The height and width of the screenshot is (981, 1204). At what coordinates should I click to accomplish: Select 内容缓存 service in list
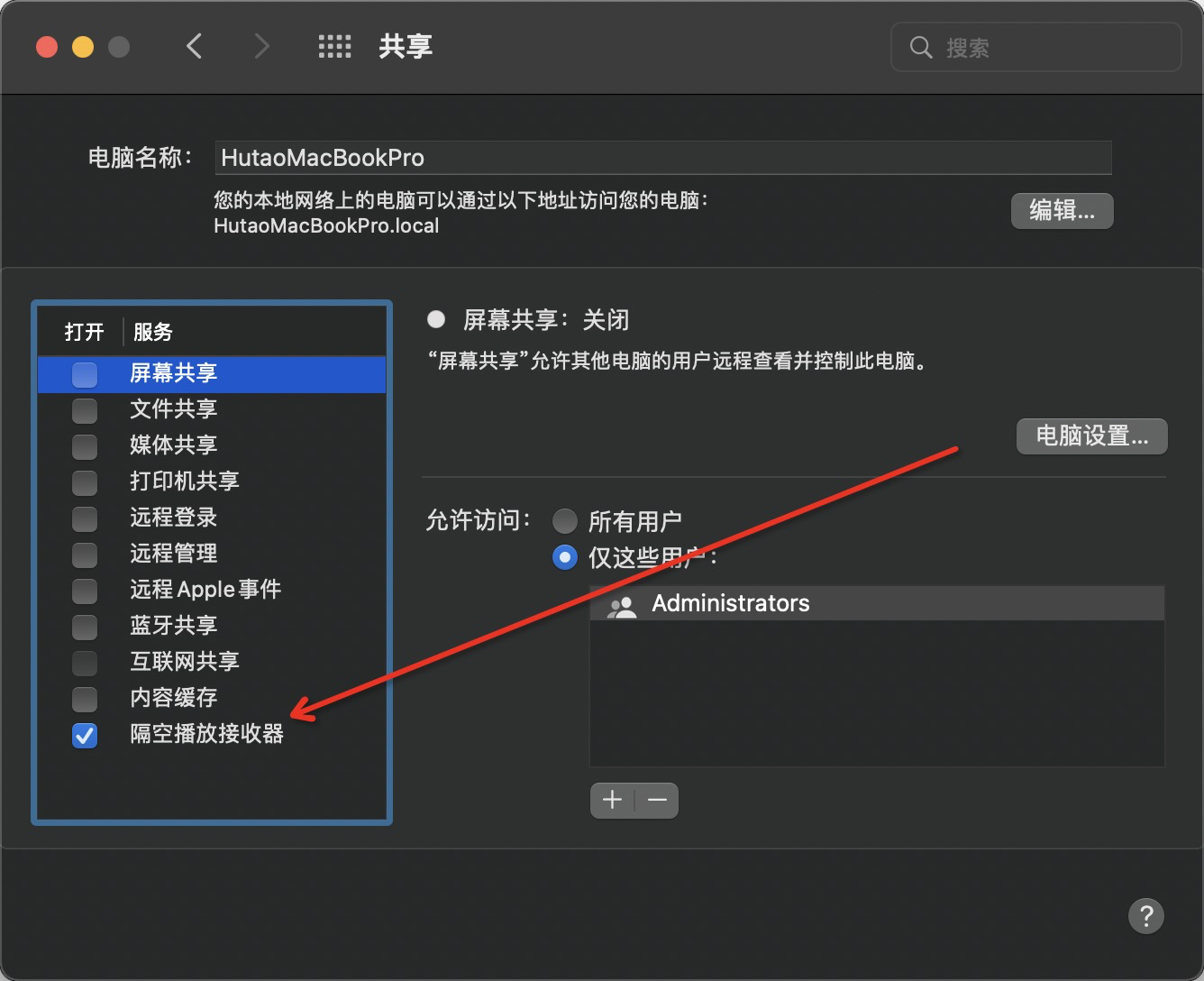pyautogui.click(x=173, y=698)
